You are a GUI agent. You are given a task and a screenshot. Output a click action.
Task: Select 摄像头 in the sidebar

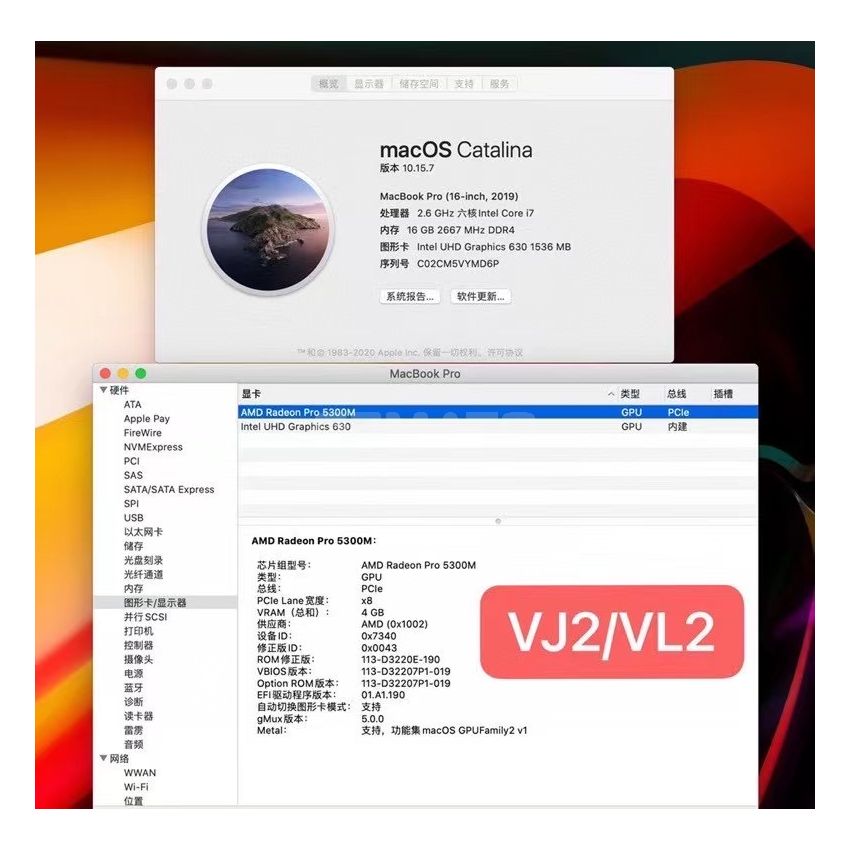139,659
